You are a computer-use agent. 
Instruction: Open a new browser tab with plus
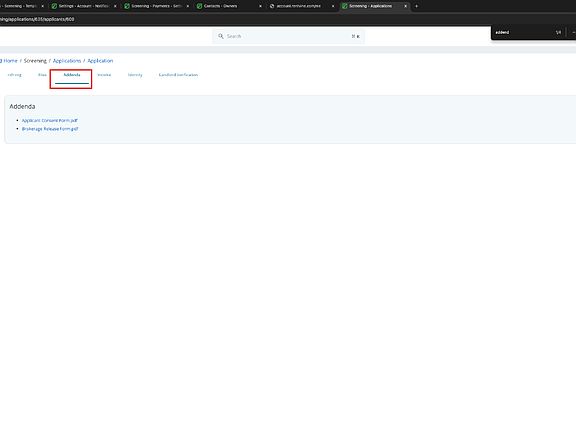click(416, 6)
